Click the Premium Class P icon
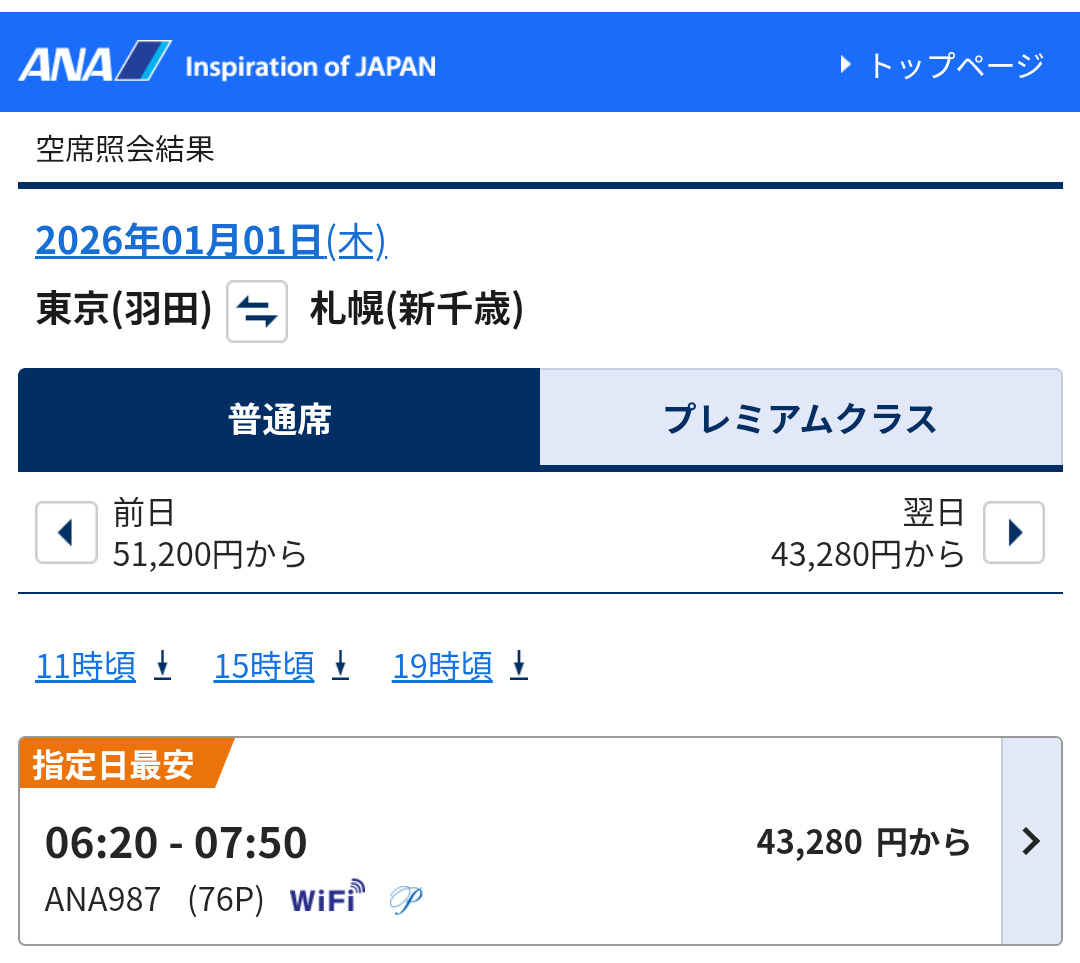Image resolution: width=1080 pixels, height=963 pixels. pos(406,899)
